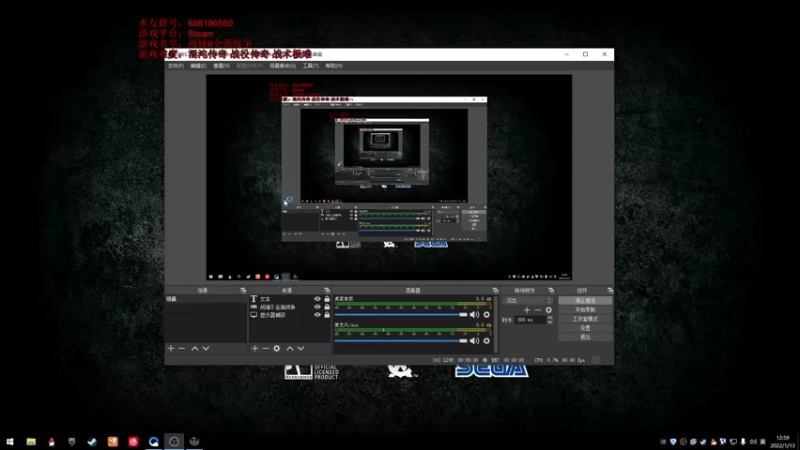Add a transition with the plus icon
The width and height of the screenshot is (800, 450).
pyautogui.click(x=527, y=310)
